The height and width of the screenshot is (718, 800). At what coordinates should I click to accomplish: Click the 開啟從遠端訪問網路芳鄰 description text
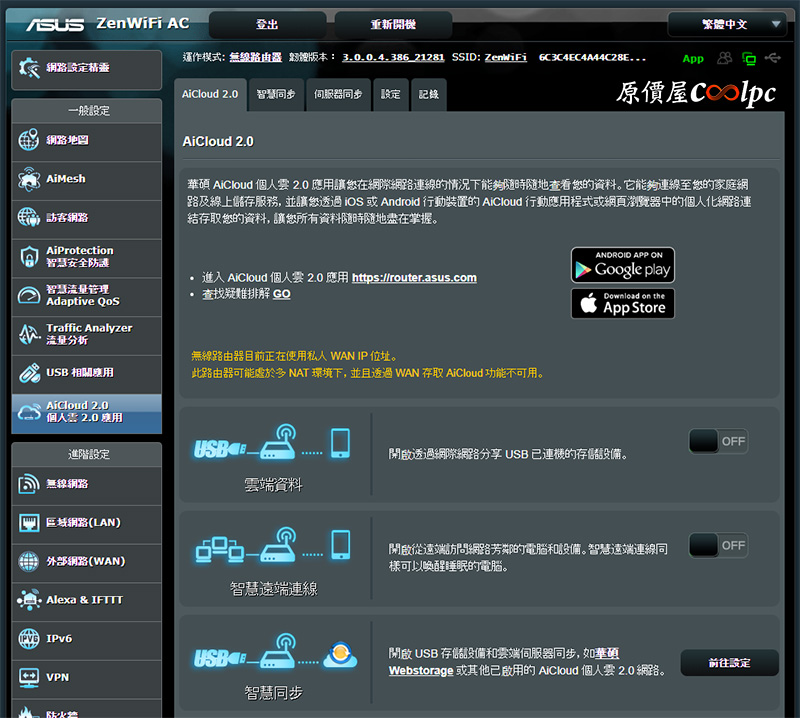pos(528,558)
